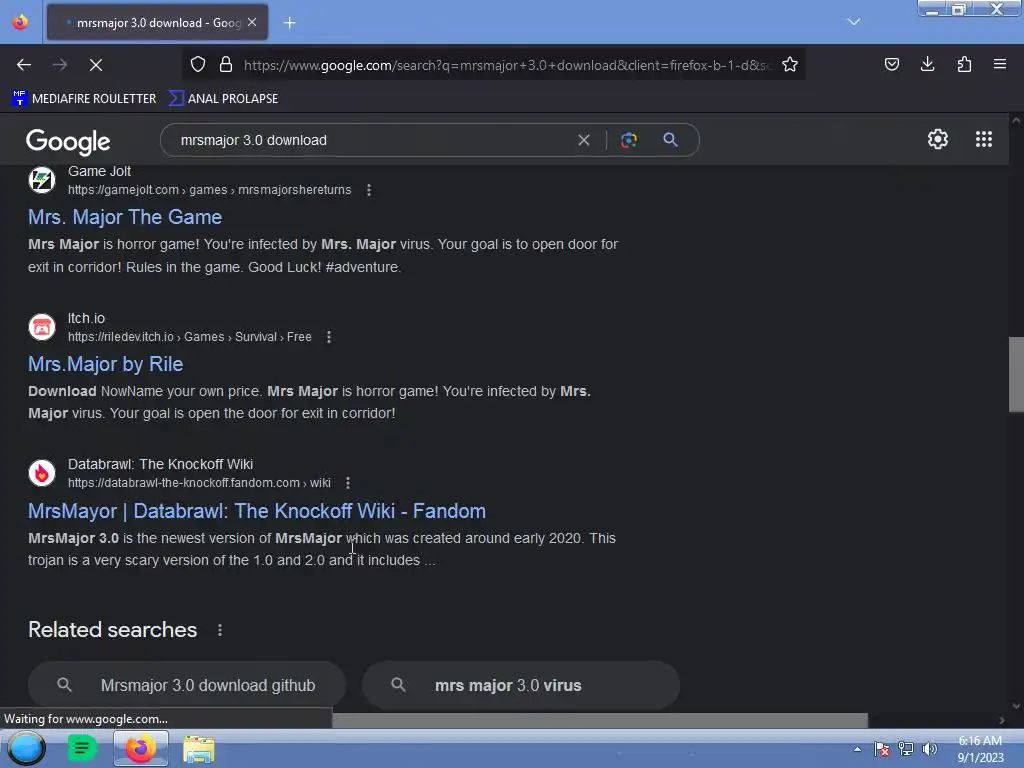Image resolution: width=1024 pixels, height=768 pixels.
Task: Open the extensions puzzle icon
Action: [964, 64]
